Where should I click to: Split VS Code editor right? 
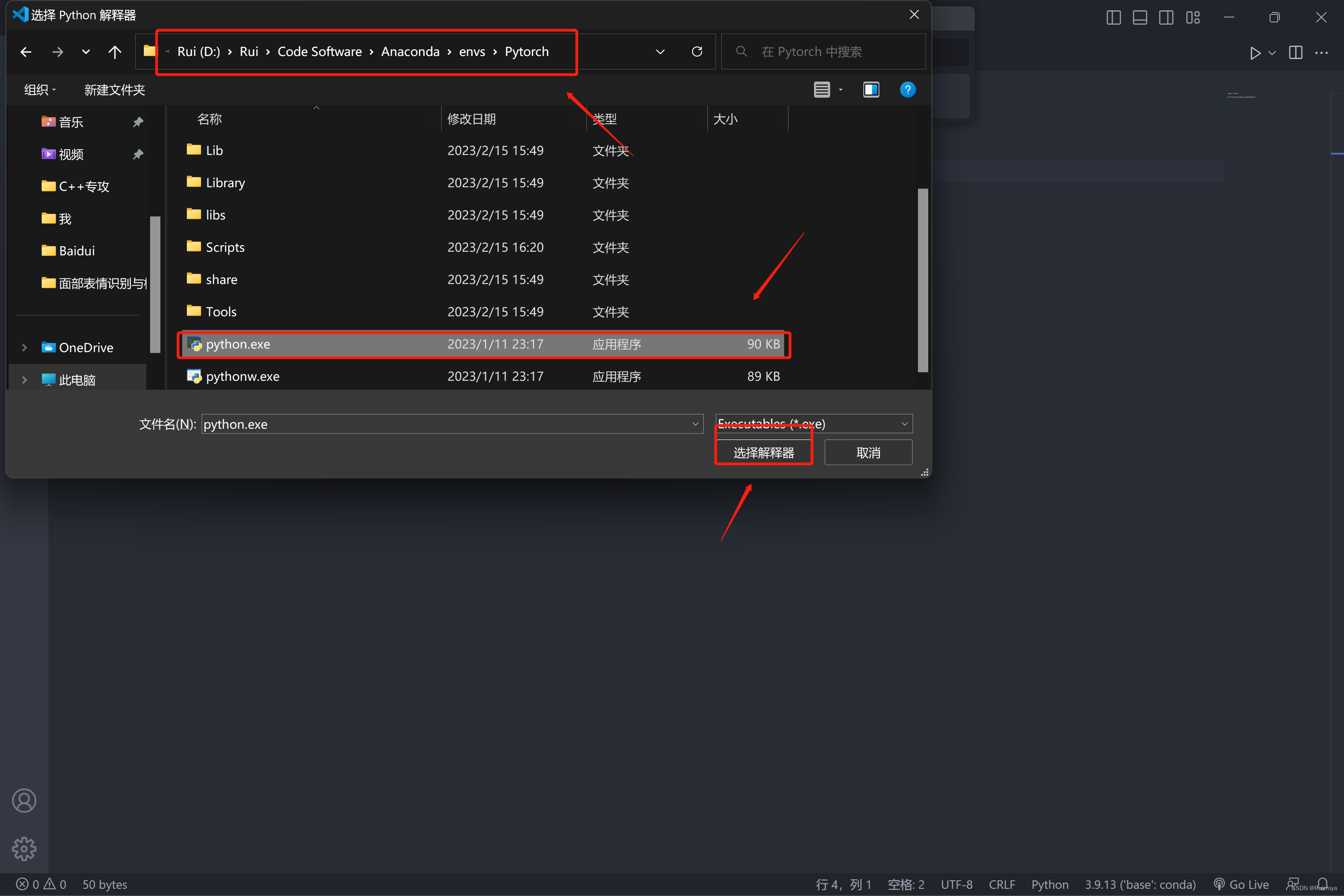(x=1296, y=53)
